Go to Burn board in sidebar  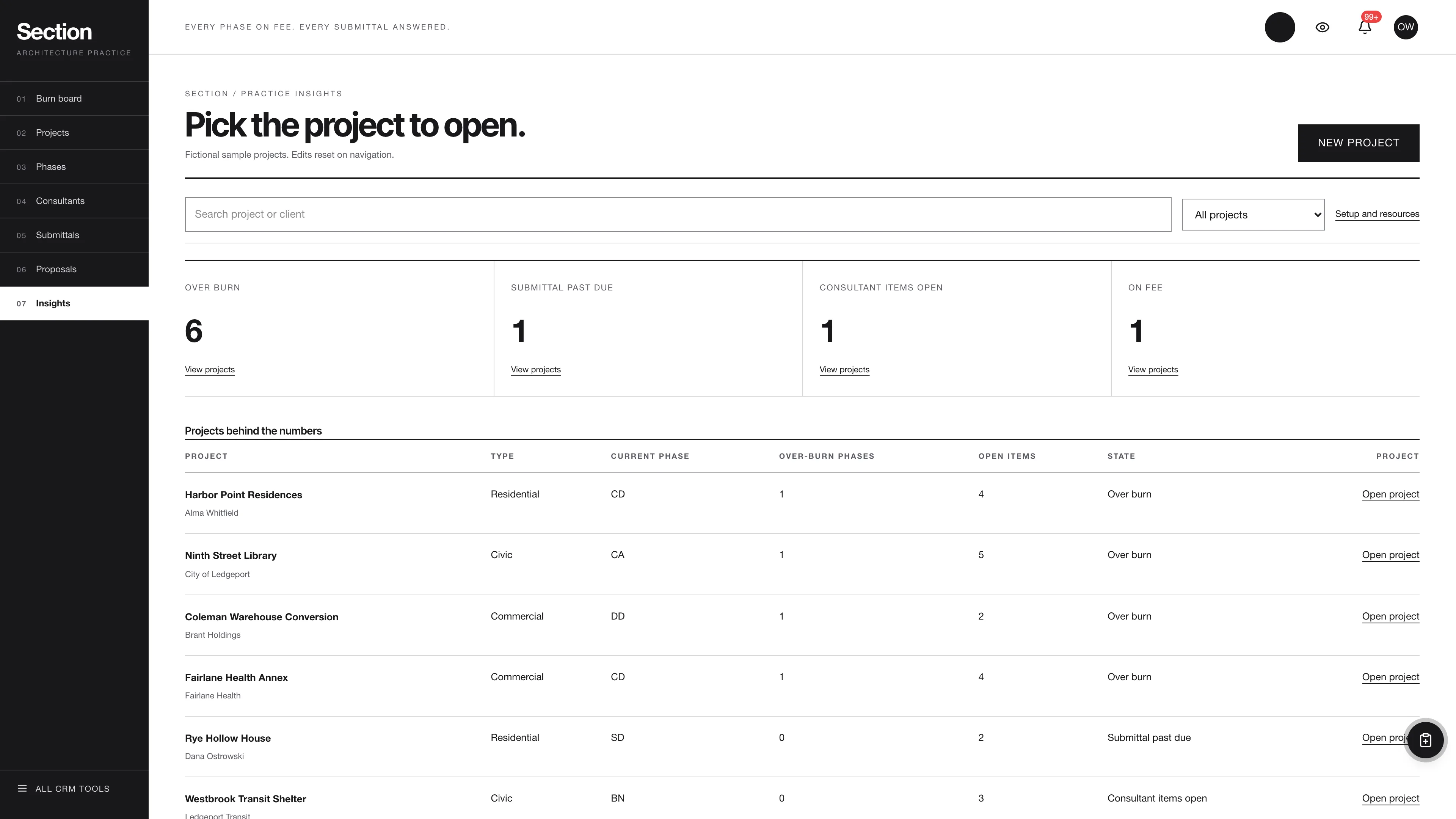coord(74,98)
